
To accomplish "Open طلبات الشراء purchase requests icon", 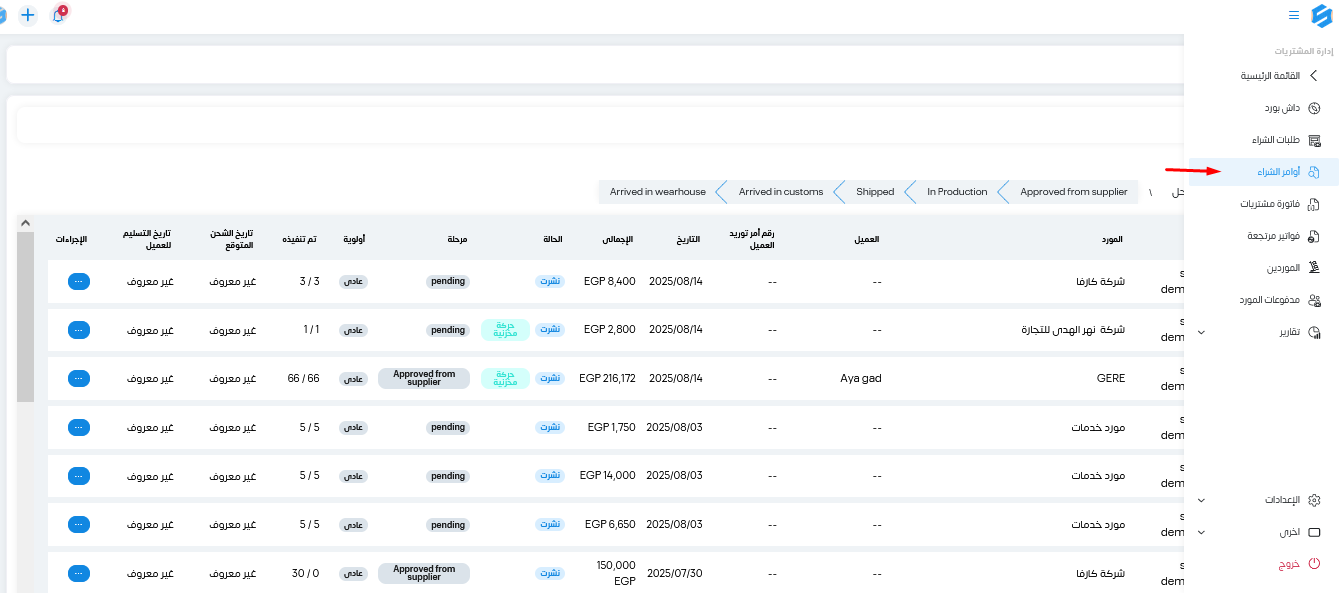I will [x=1315, y=140].
